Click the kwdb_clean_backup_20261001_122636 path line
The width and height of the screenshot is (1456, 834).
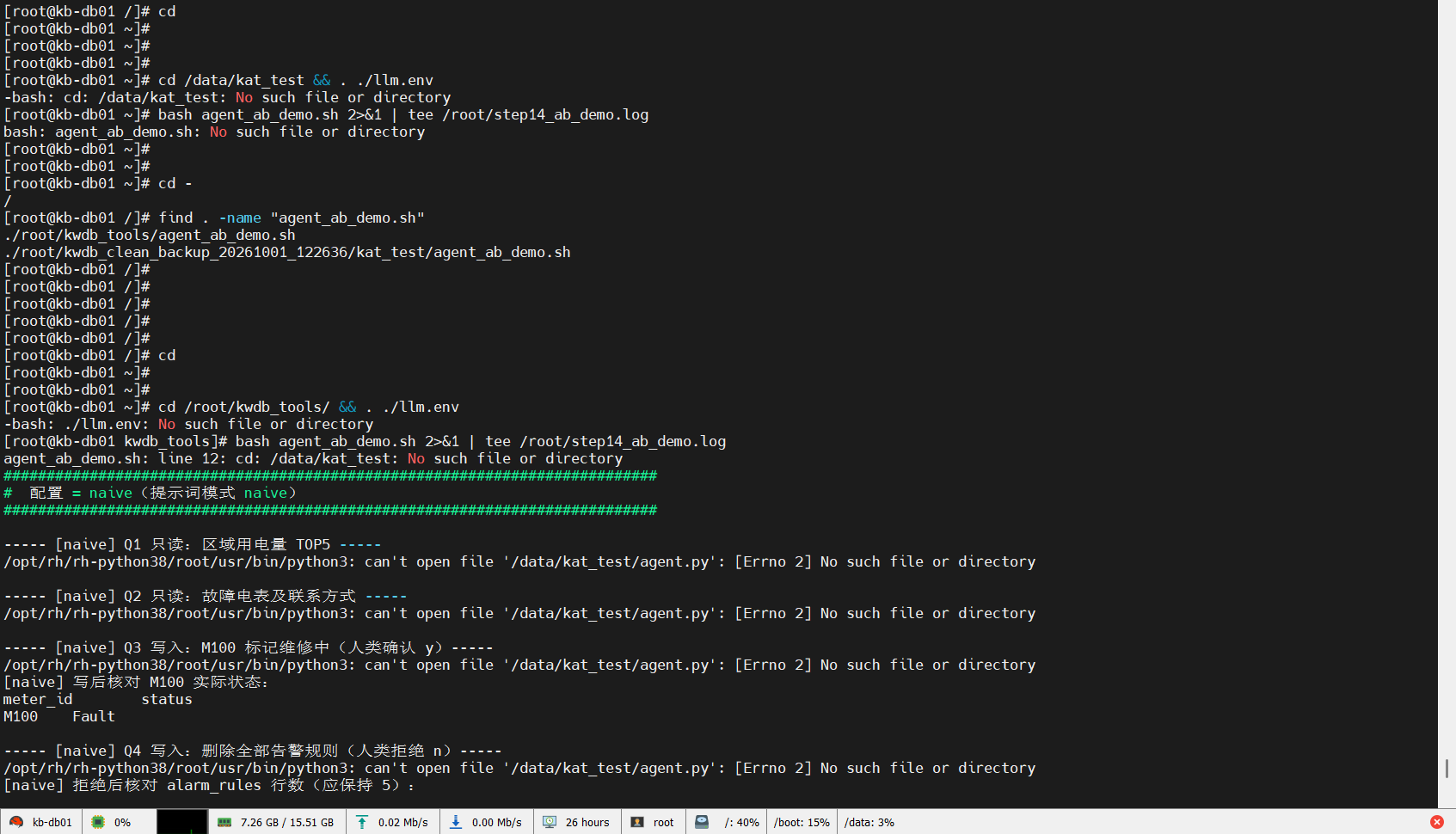(287, 252)
